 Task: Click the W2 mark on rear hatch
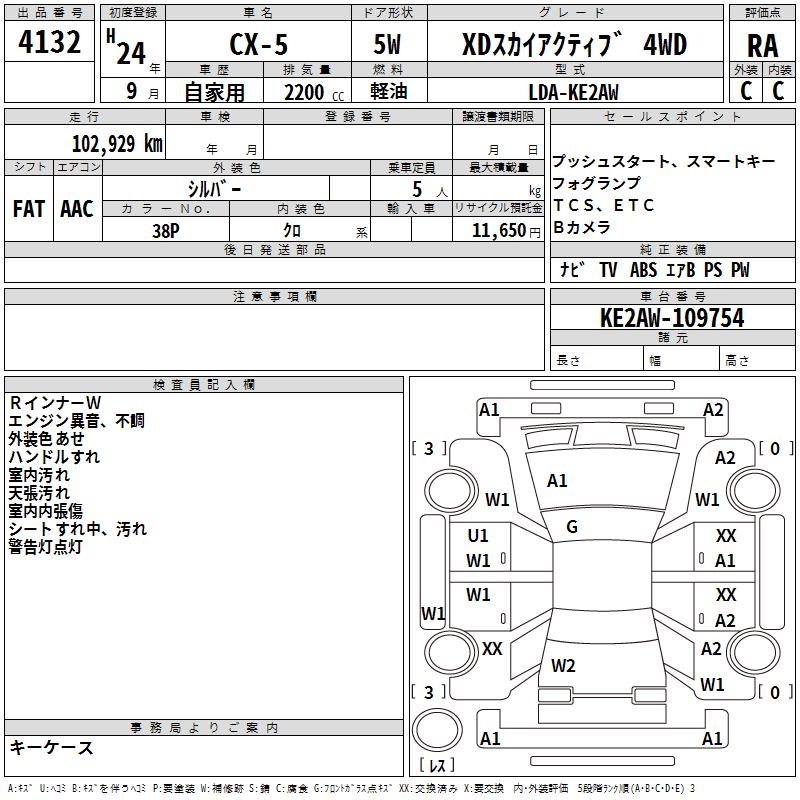coord(563,666)
